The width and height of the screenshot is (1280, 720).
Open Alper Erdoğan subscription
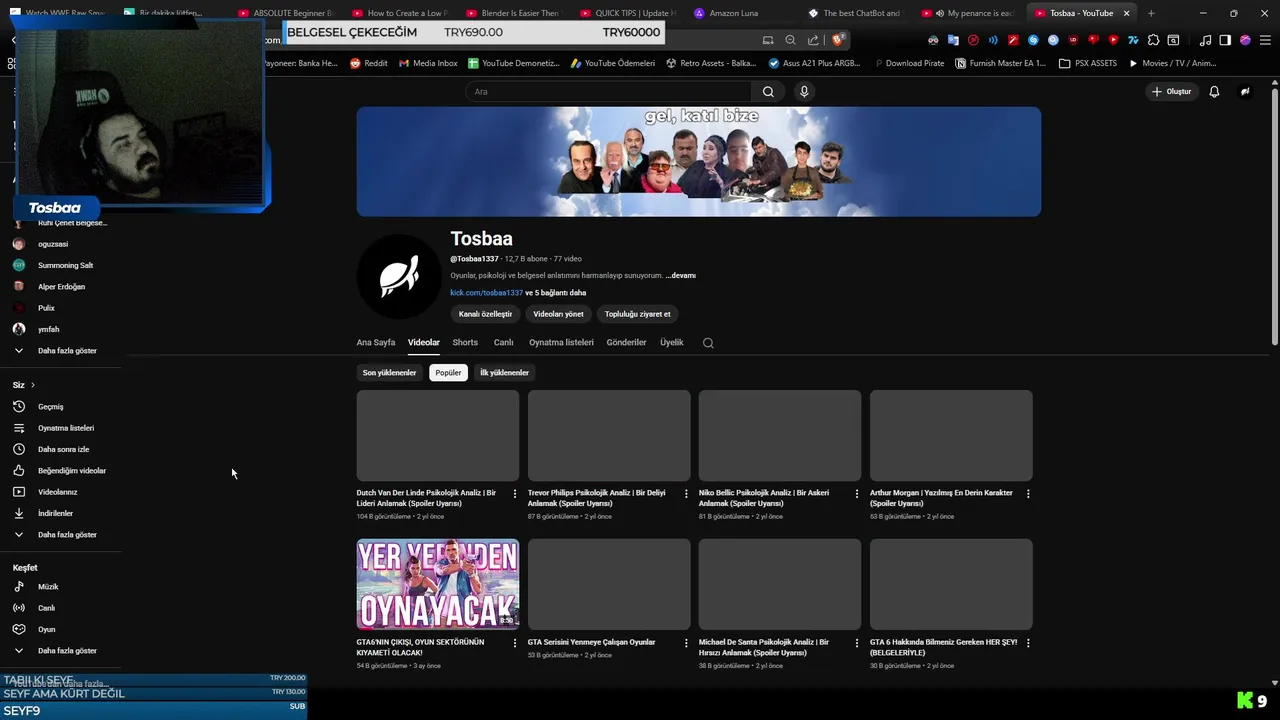pos(62,287)
